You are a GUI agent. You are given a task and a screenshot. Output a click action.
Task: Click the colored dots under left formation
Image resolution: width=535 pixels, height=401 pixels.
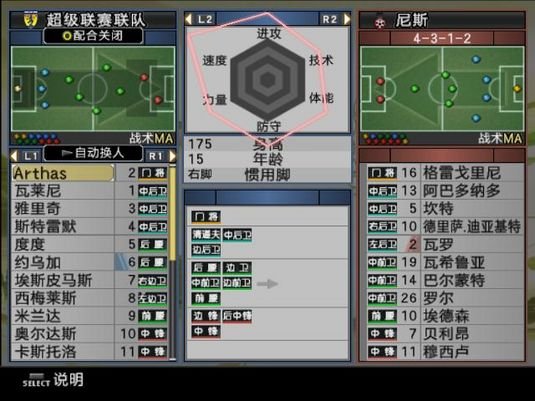(x=37, y=139)
